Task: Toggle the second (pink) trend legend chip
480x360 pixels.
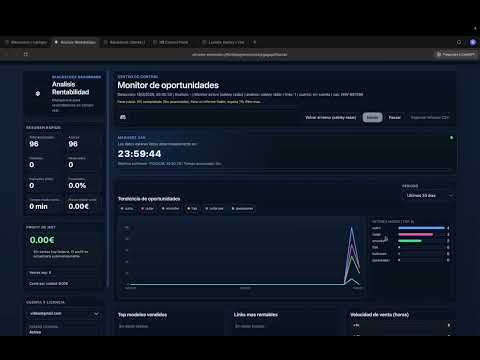Action: pos(147,209)
